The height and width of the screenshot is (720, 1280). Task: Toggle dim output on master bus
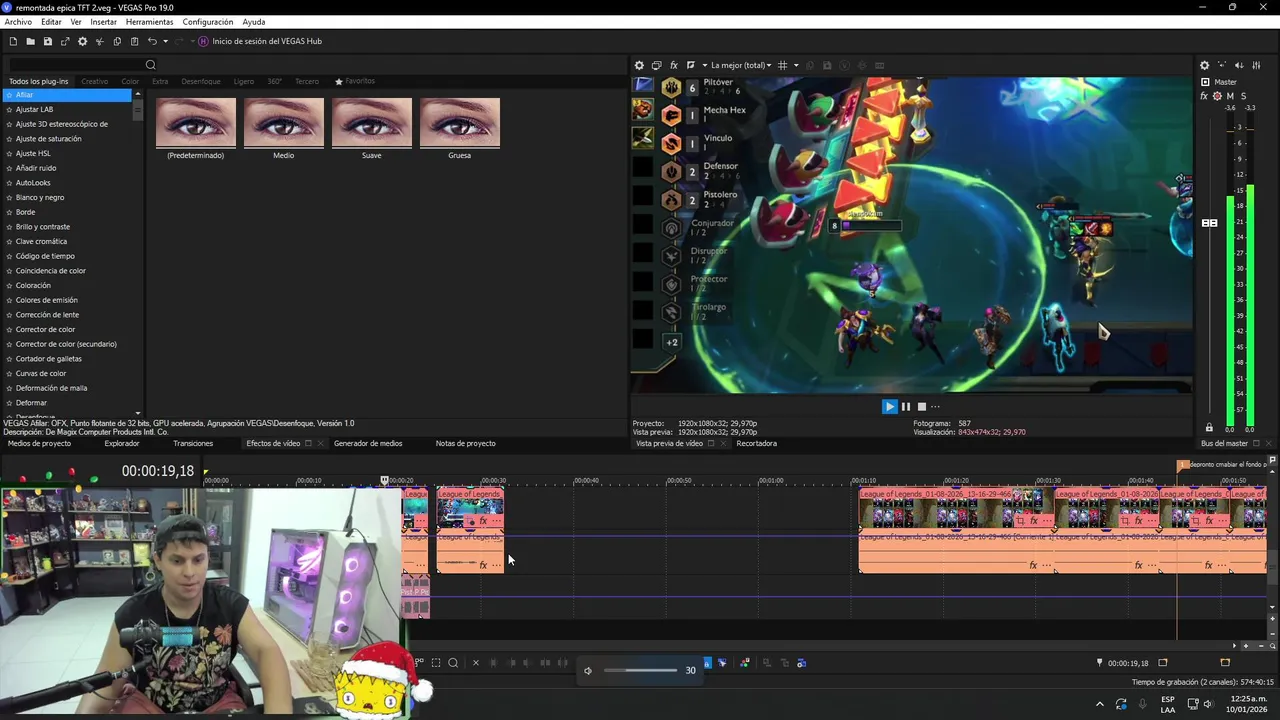(1240, 65)
